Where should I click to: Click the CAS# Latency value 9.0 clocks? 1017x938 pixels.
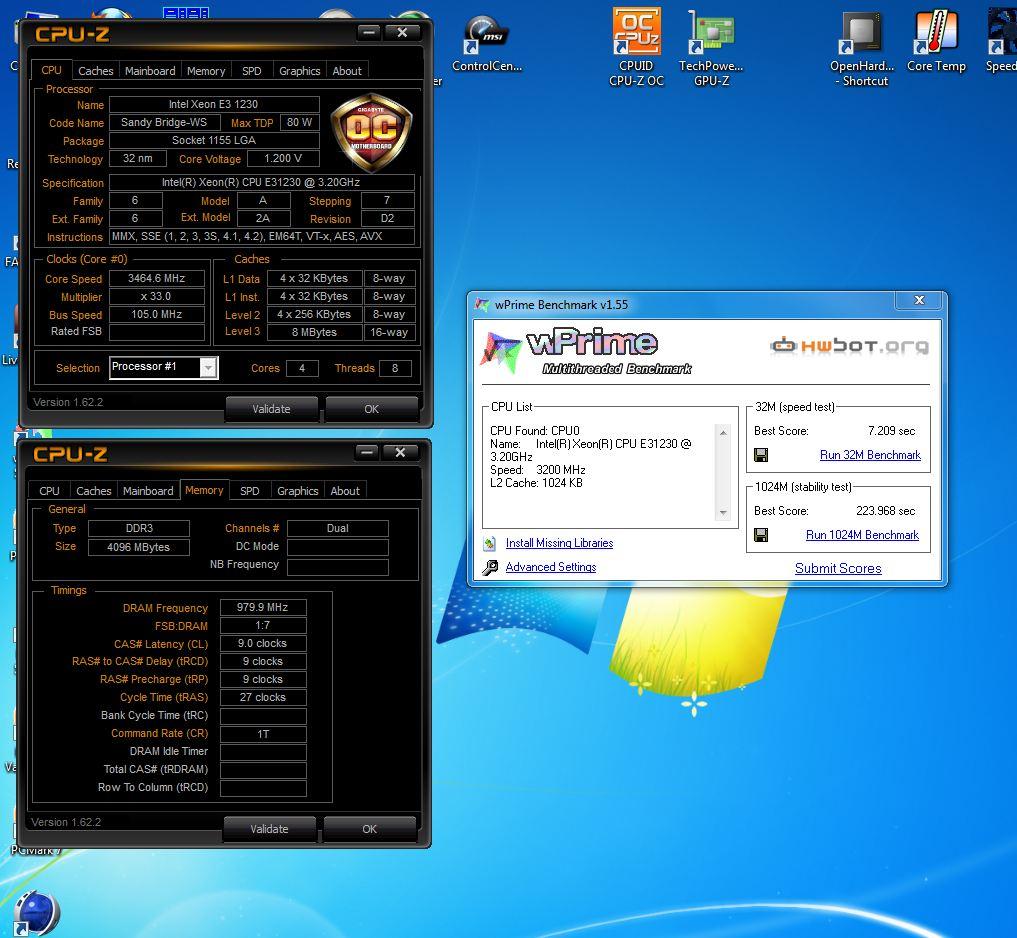(x=263, y=643)
